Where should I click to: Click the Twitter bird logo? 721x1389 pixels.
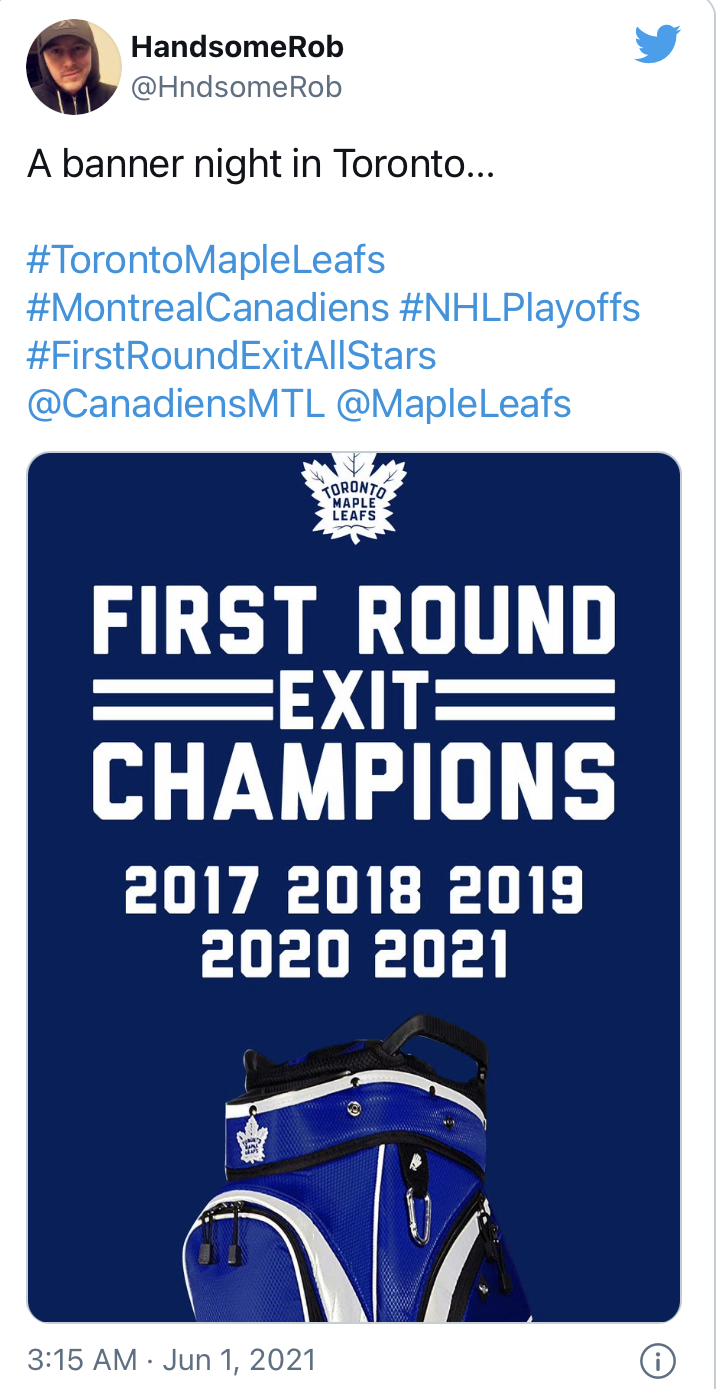[657, 44]
